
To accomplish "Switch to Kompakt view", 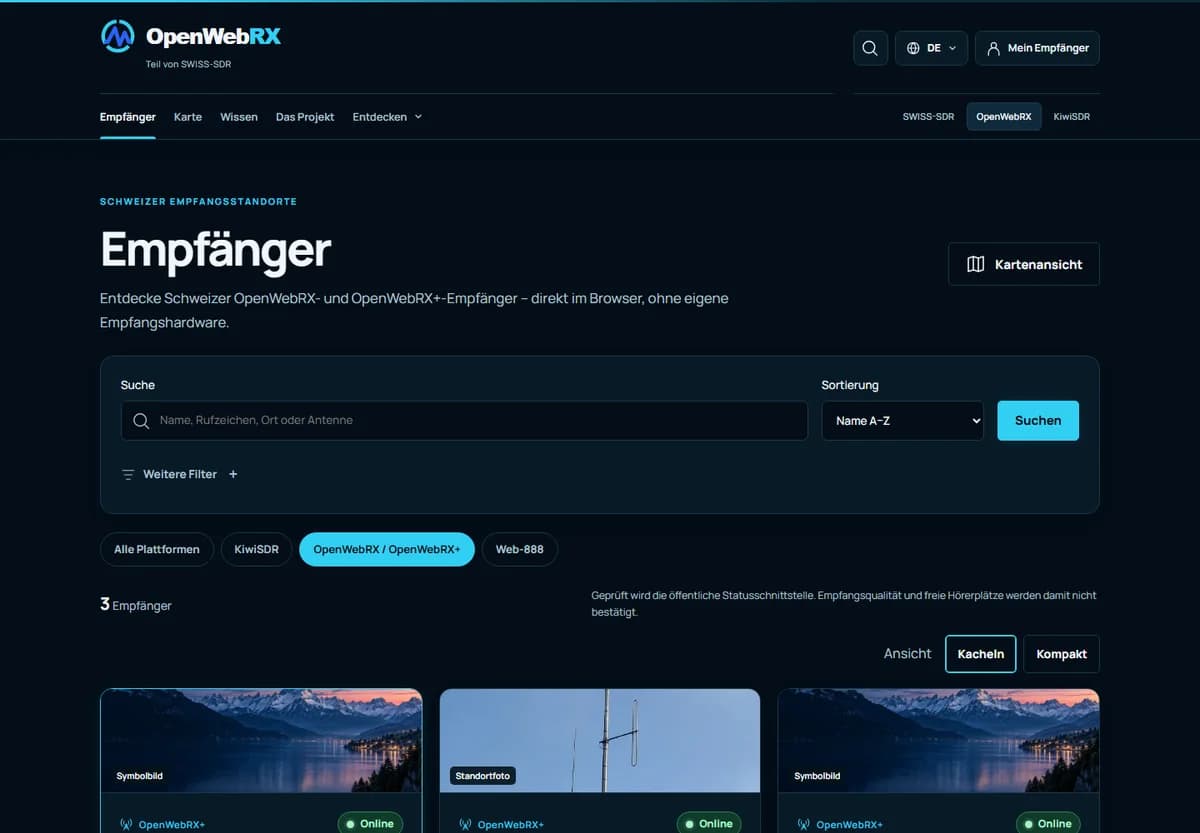I will (1062, 654).
